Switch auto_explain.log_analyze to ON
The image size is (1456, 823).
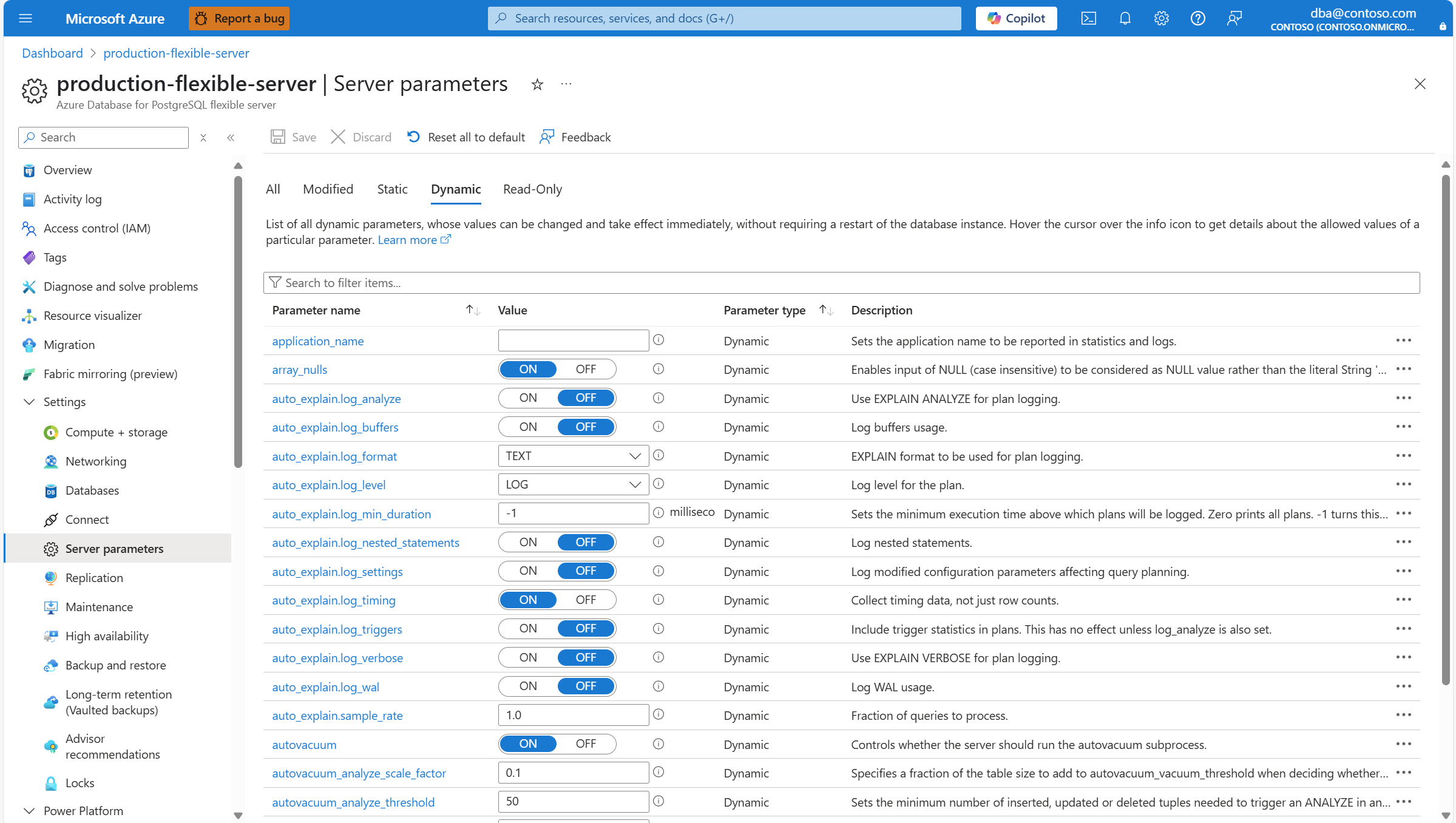[528, 398]
